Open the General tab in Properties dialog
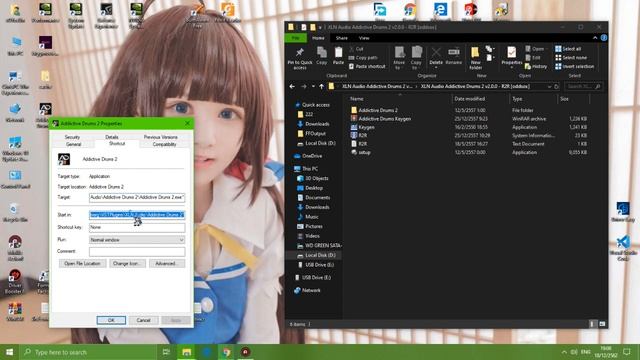 point(73,144)
